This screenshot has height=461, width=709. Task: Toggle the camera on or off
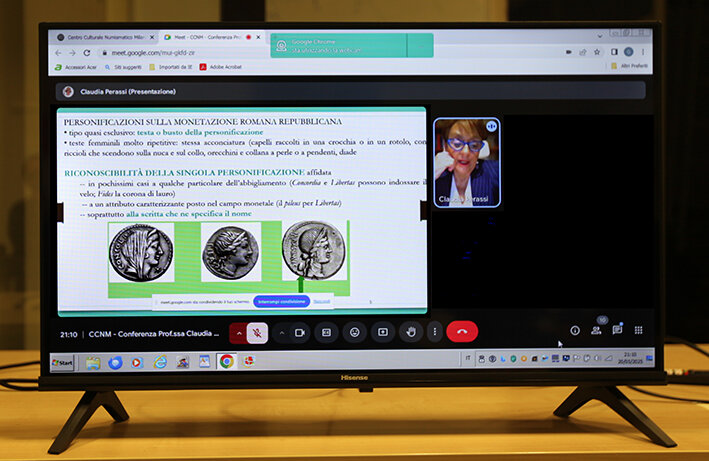(299, 332)
